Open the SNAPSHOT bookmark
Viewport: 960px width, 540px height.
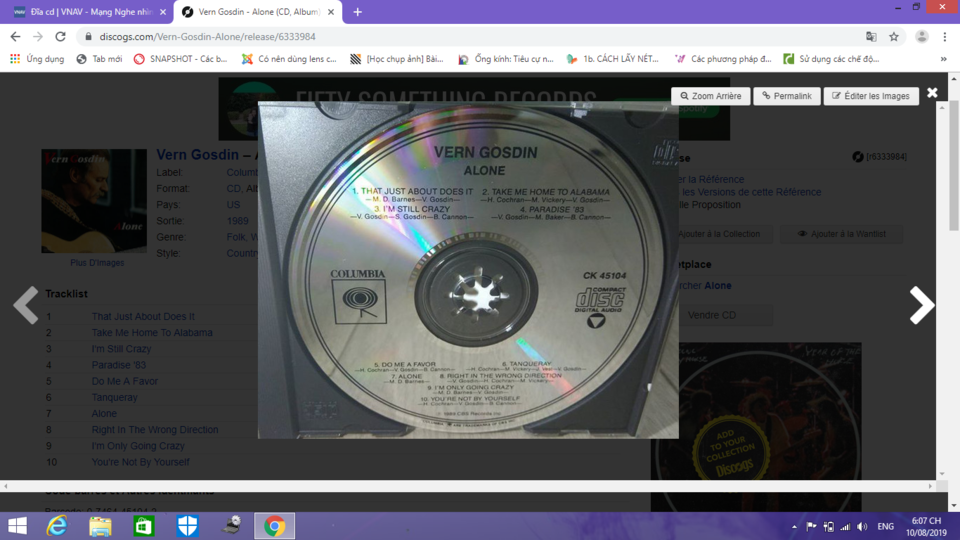pos(181,59)
